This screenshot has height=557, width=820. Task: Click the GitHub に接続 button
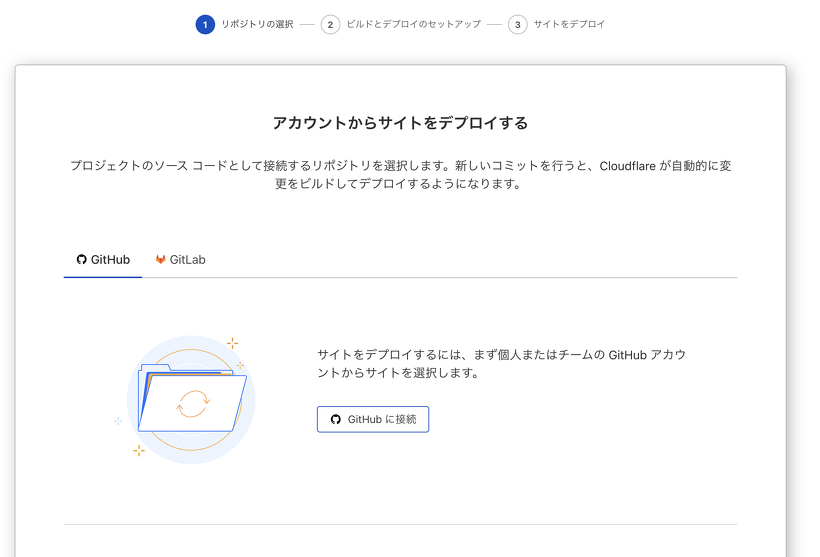[x=373, y=419]
